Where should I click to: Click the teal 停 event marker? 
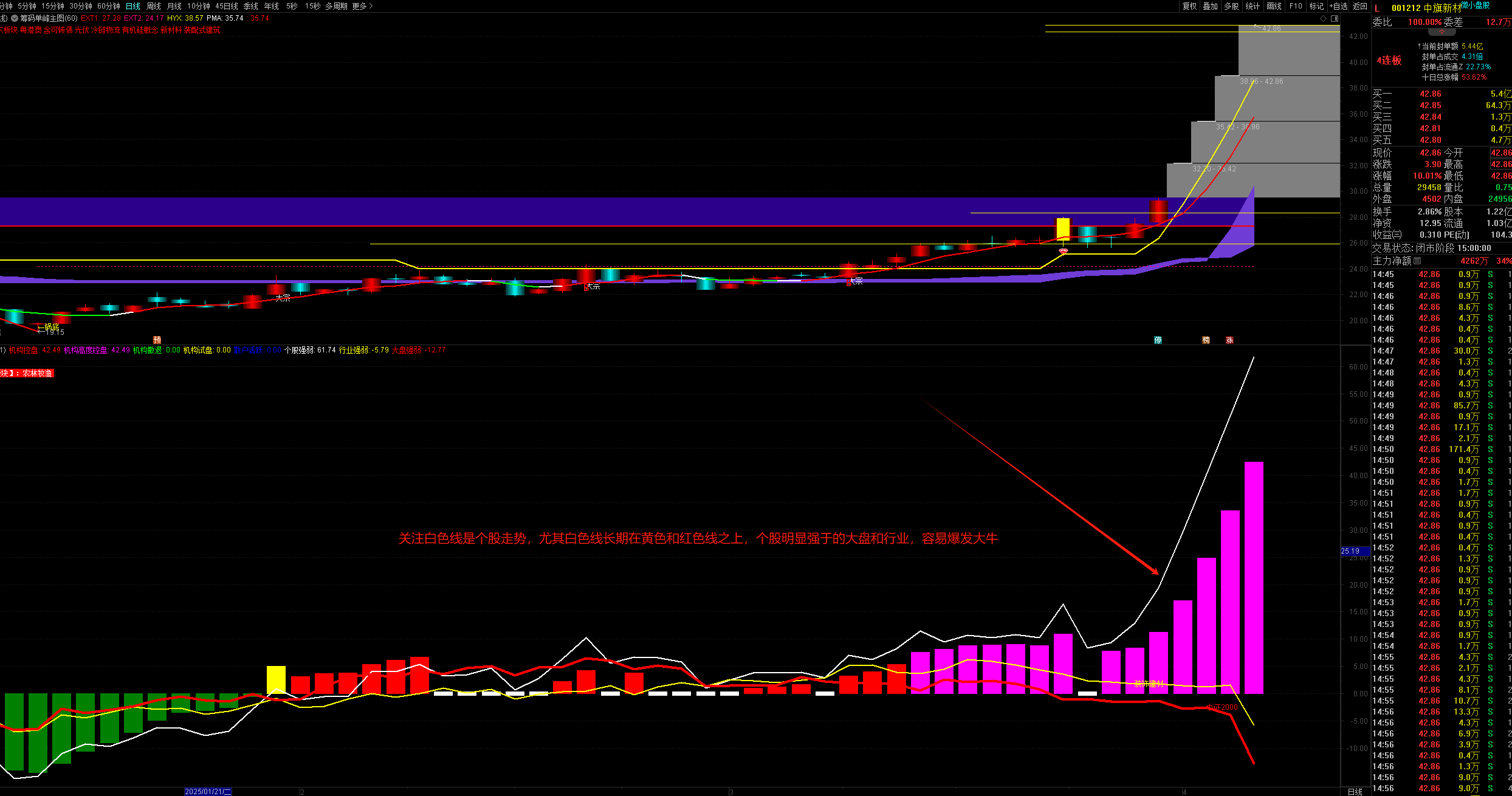pos(1158,340)
